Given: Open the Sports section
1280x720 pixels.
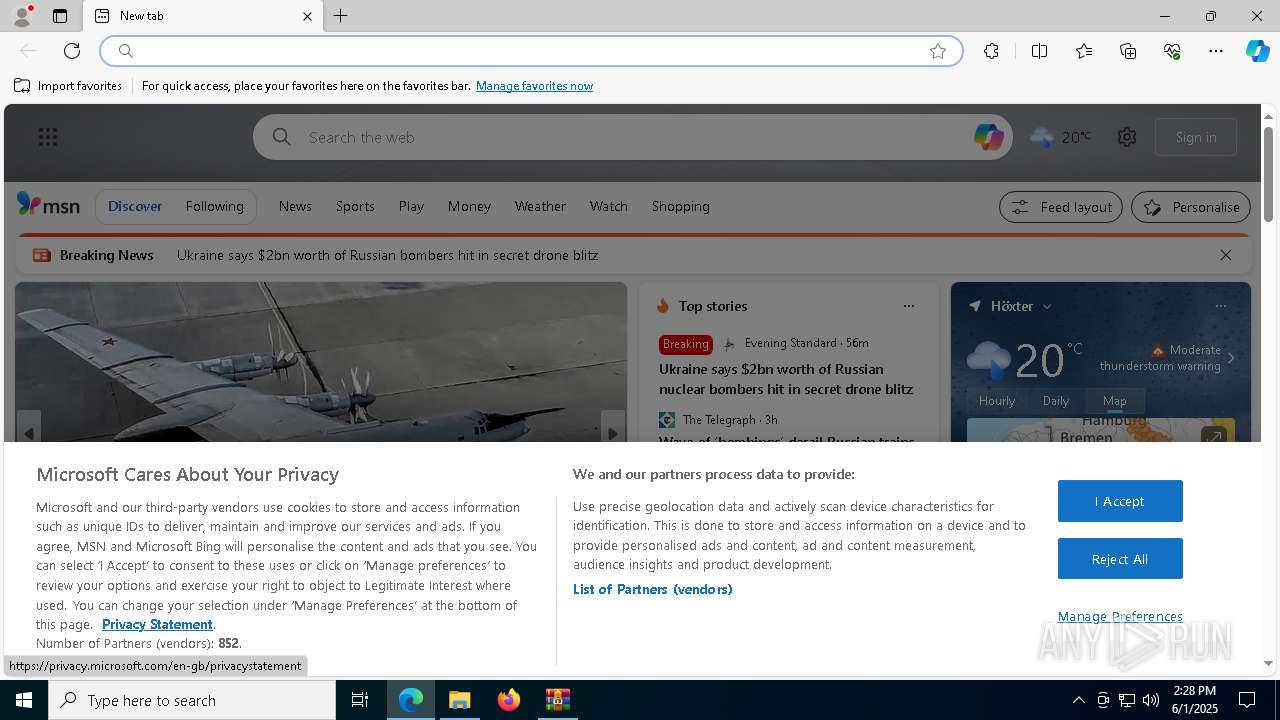Looking at the screenshot, I should (x=355, y=206).
